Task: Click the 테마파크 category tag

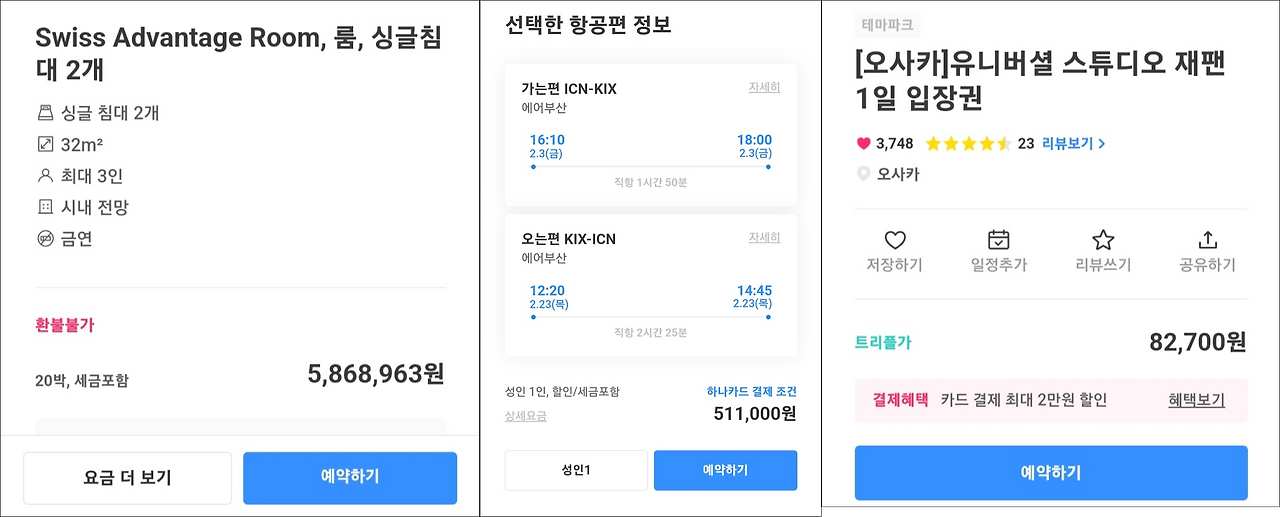Action: tap(886, 25)
